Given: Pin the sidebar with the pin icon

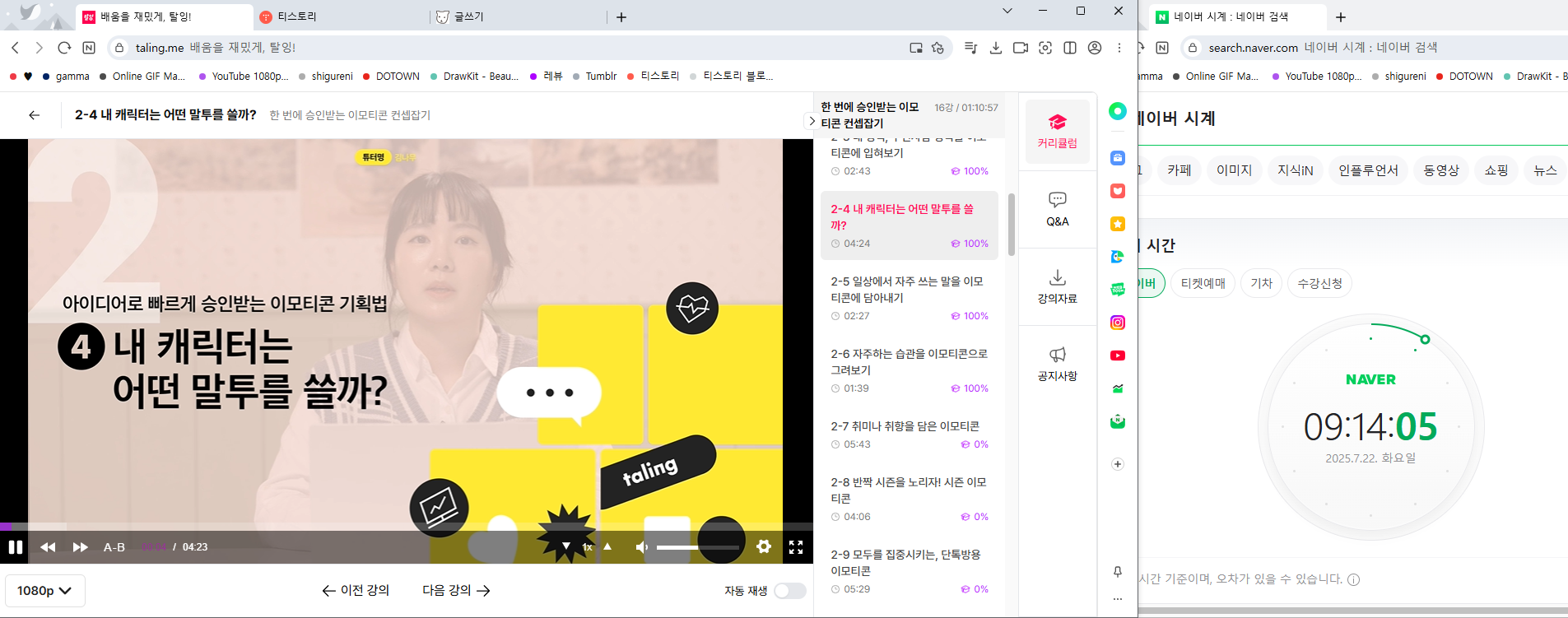Looking at the screenshot, I should click(1118, 571).
